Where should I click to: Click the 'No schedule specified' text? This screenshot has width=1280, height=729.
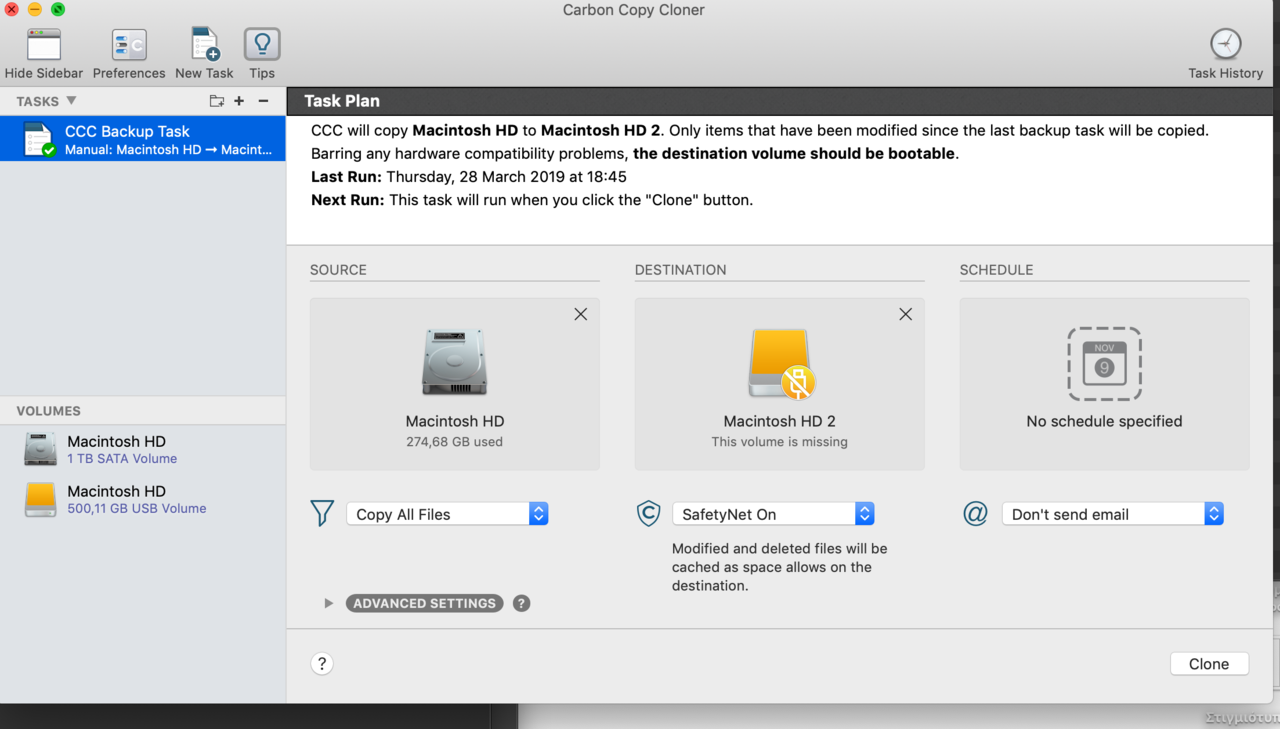(x=1104, y=421)
